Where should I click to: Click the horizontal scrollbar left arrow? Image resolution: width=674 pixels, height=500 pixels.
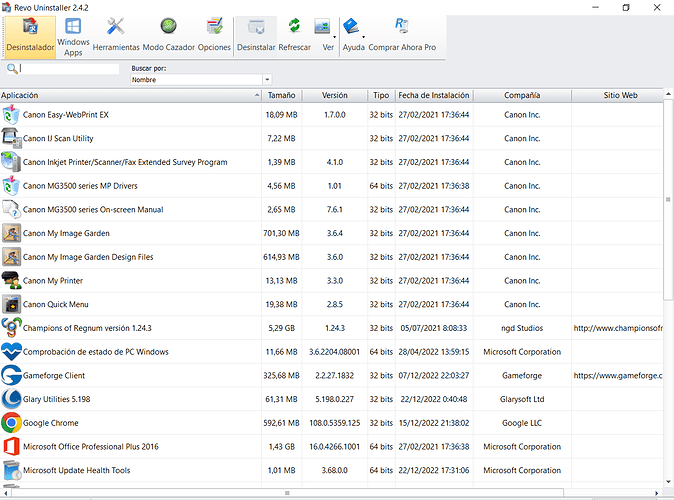(x=5, y=493)
